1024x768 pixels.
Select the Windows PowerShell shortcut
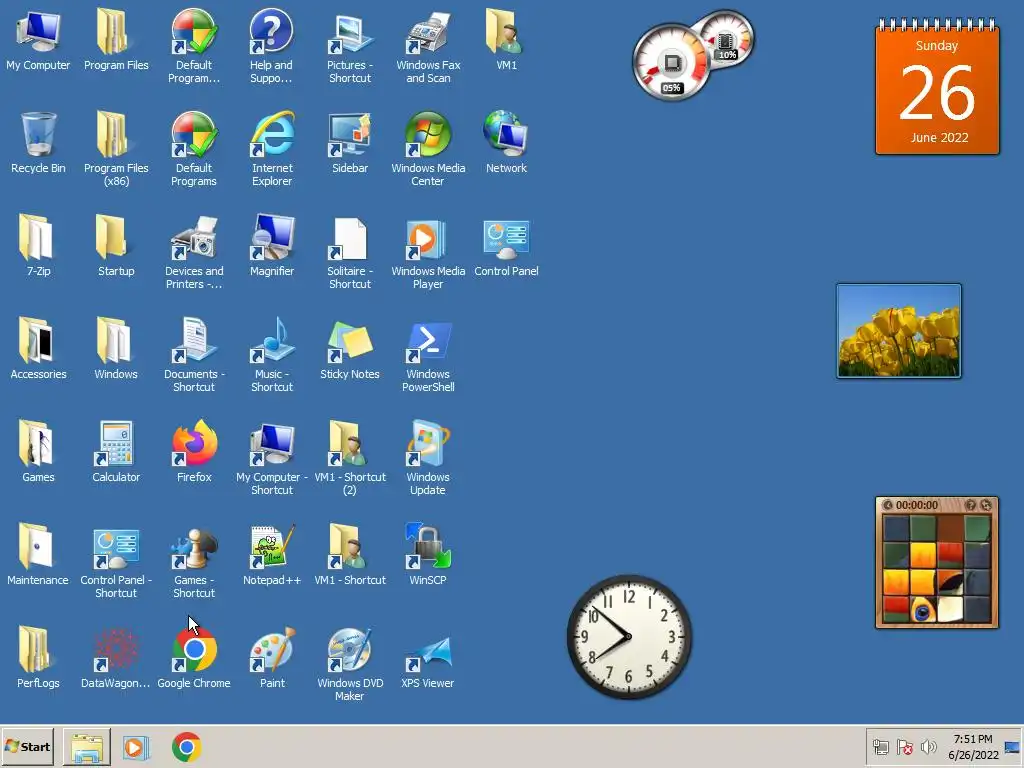pyautogui.click(x=428, y=356)
